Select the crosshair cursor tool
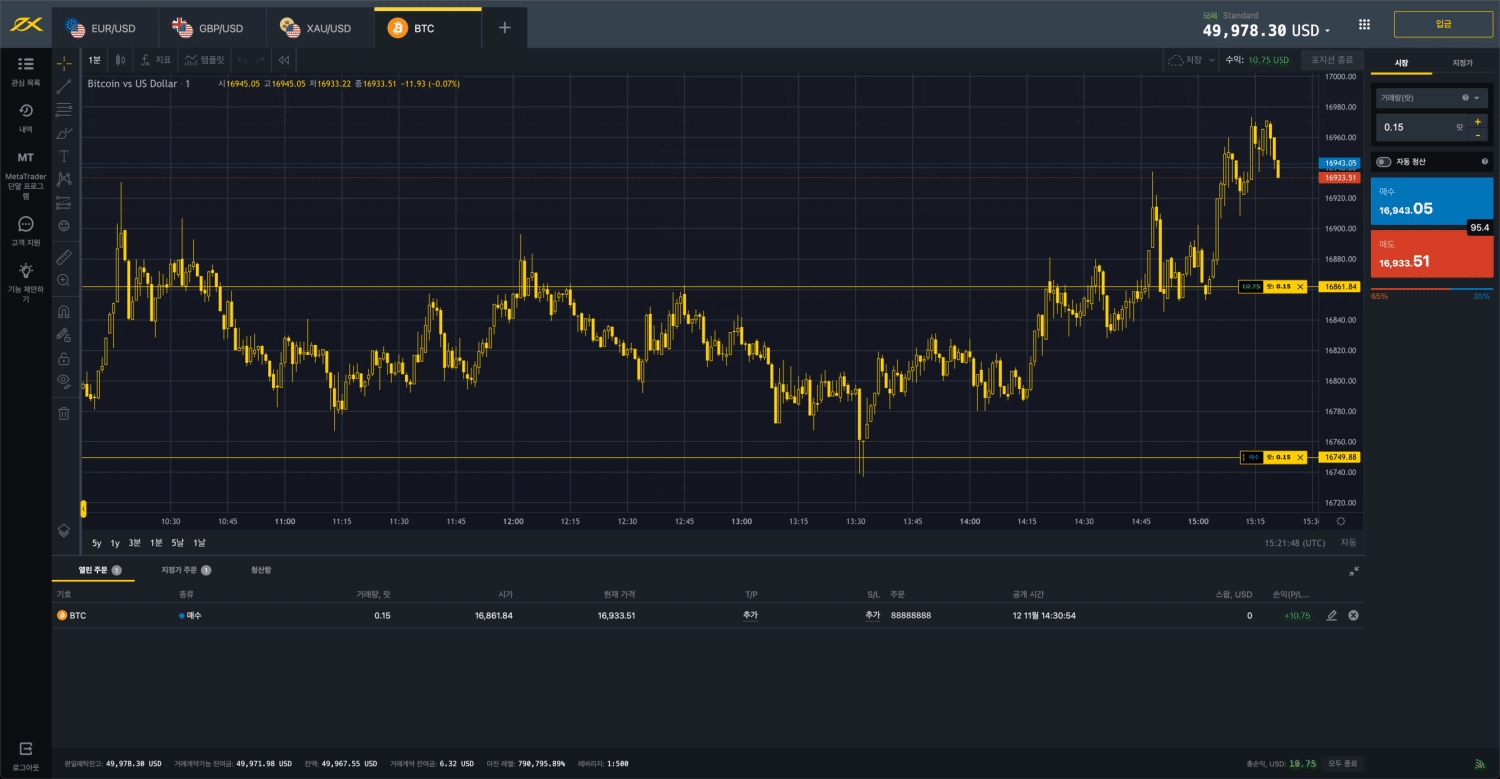This screenshot has width=1500, height=779. (64, 64)
